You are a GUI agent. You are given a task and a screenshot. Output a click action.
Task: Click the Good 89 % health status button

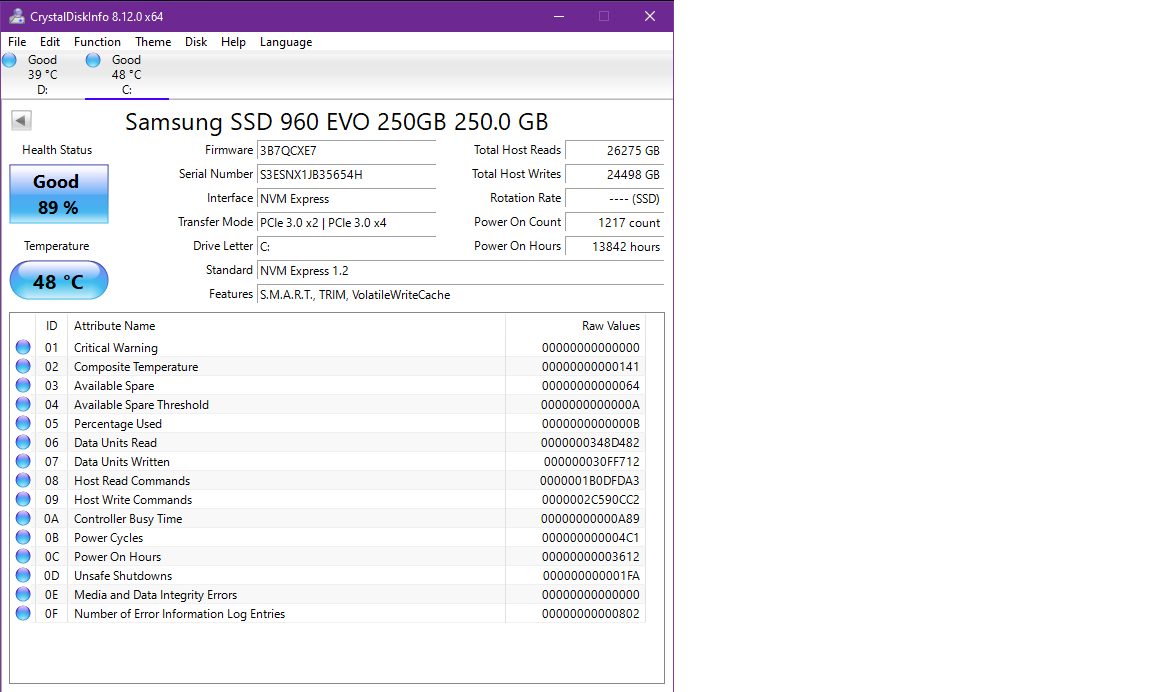(59, 194)
